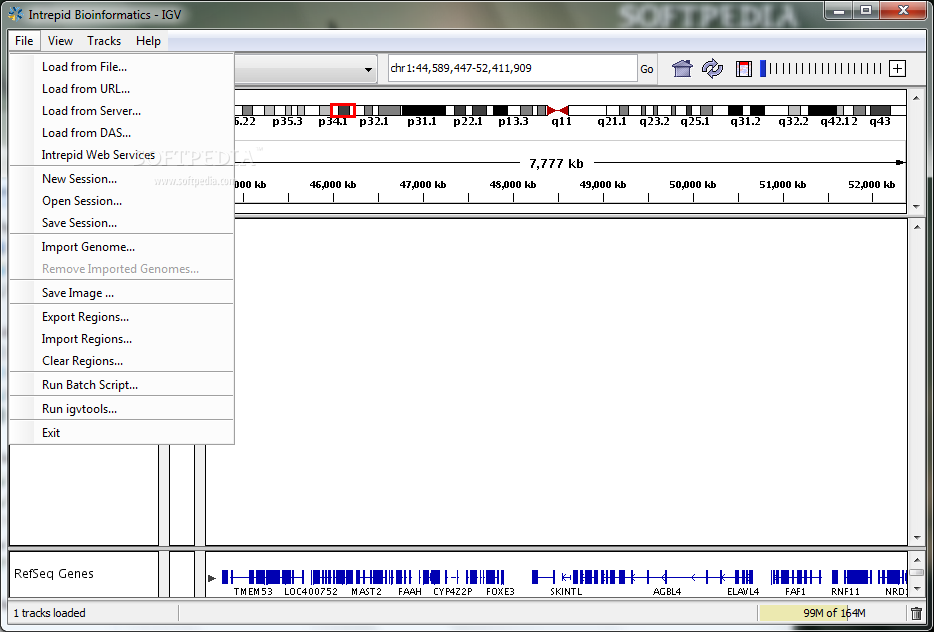934x632 pixels.
Task: Click the FAAH gene label
Action: point(410,591)
